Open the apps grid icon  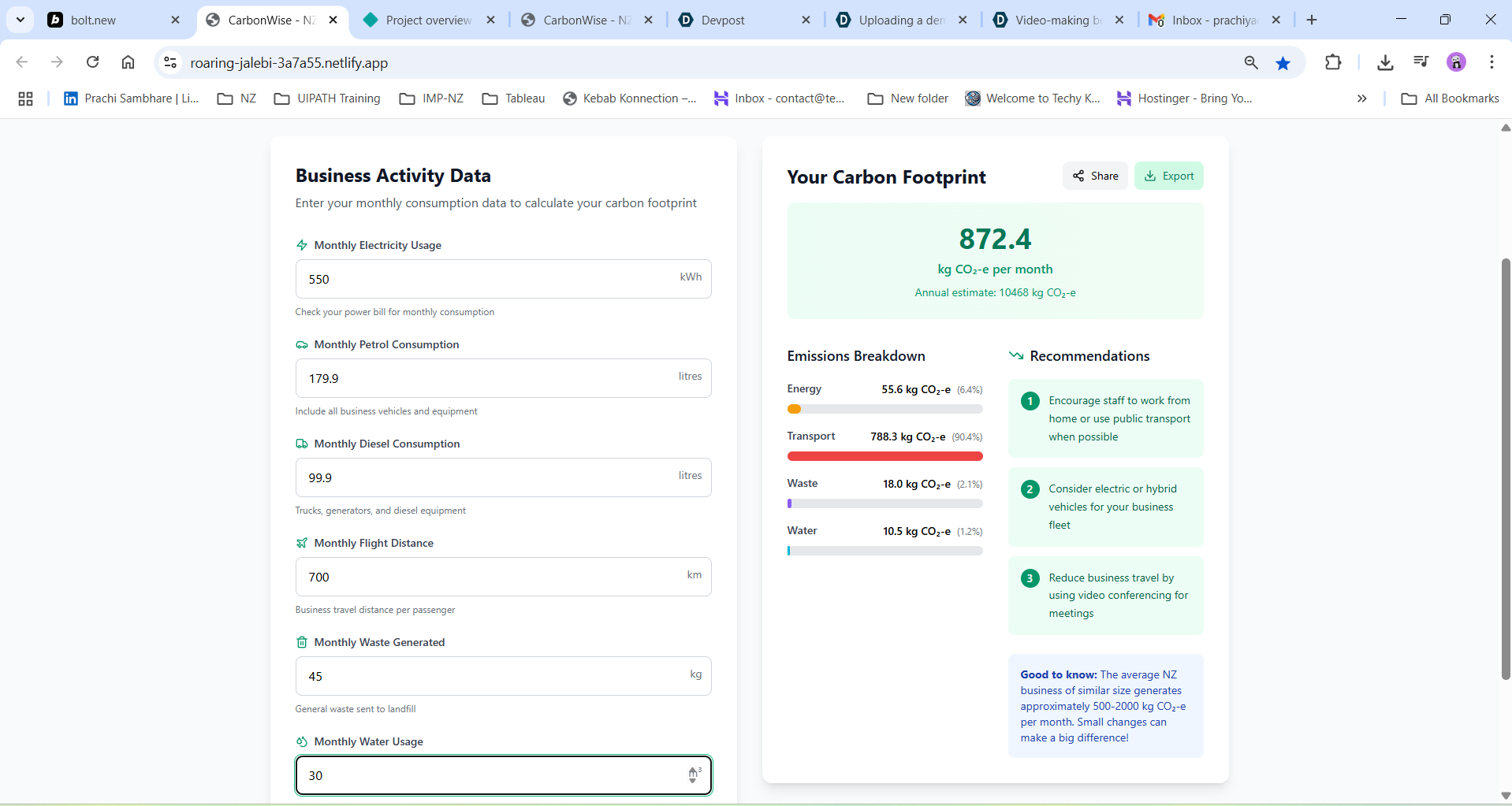(25, 98)
